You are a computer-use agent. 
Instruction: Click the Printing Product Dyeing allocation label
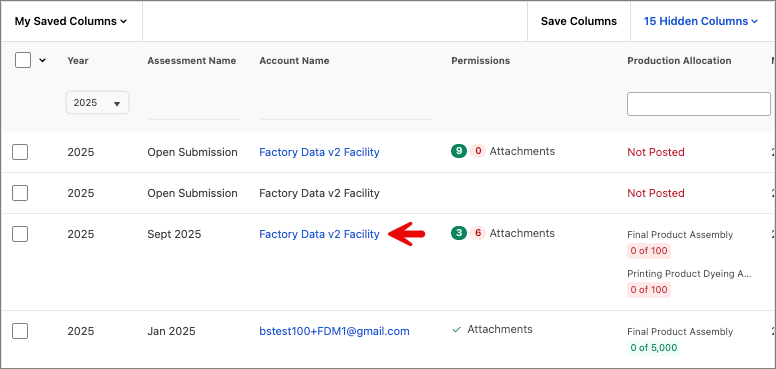(x=689, y=274)
